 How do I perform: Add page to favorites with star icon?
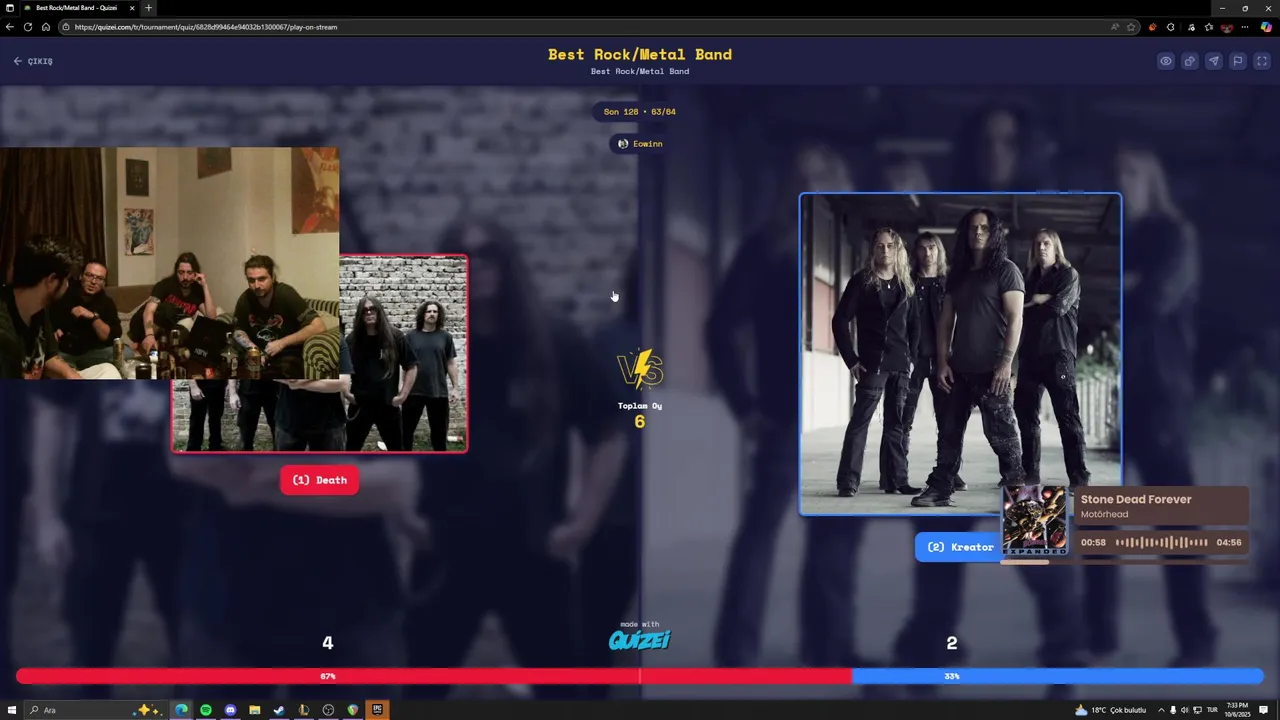tap(1131, 27)
